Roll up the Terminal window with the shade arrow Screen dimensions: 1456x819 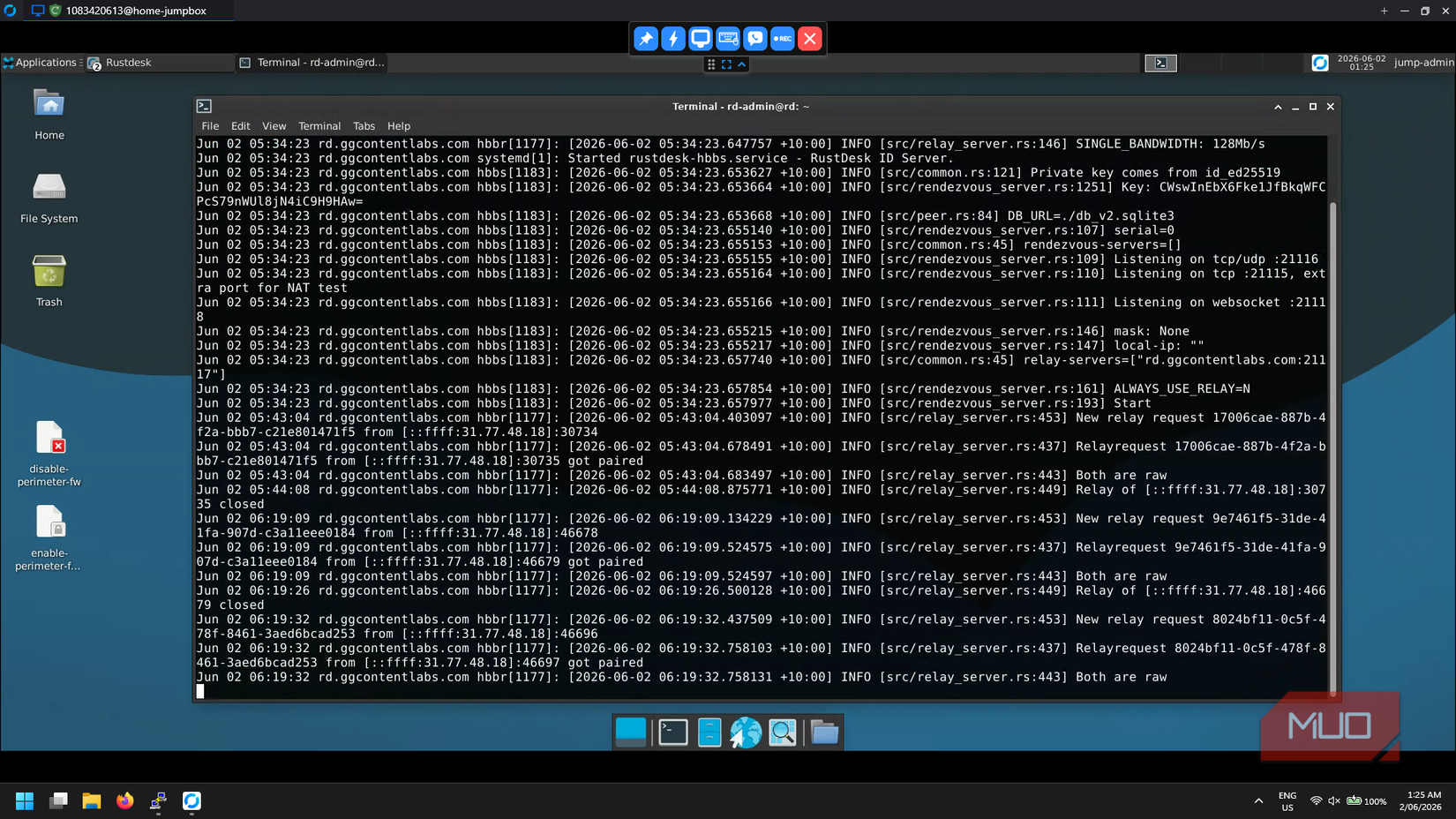pyautogui.click(x=1278, y=107)
